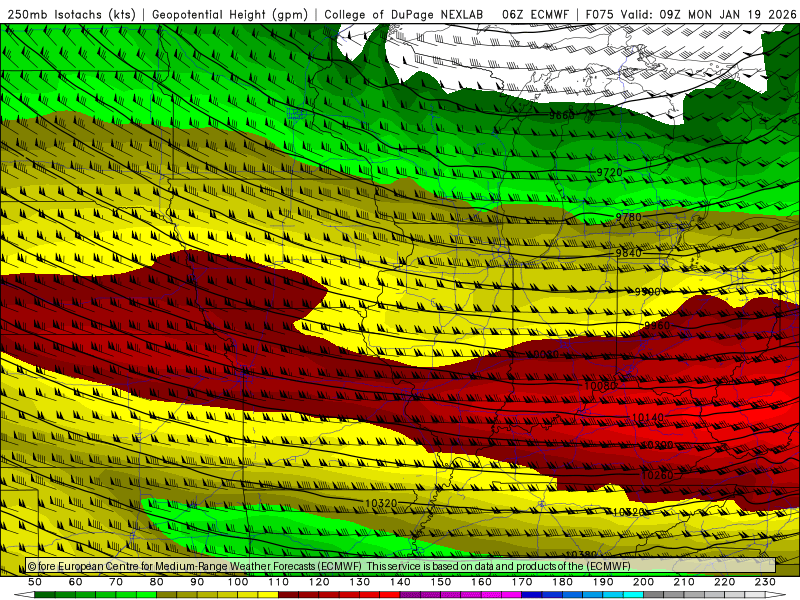This screenshot has height=600, width=800.
Task: Click the ECMWF copyright notice text
Action: click(329, 566)
